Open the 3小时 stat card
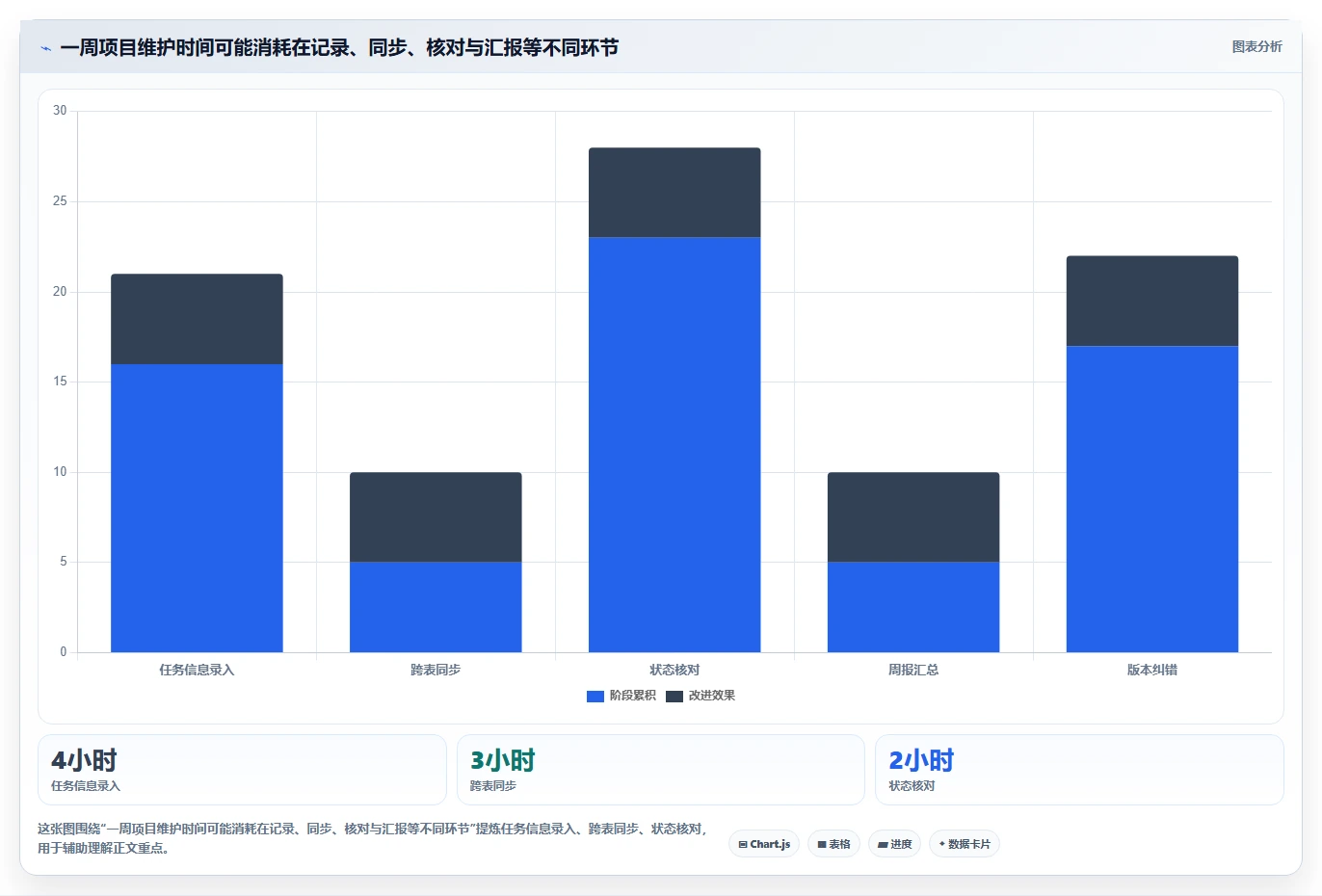Image resolution: width=1322 pixels, height=896 pixels. (661, 770)
